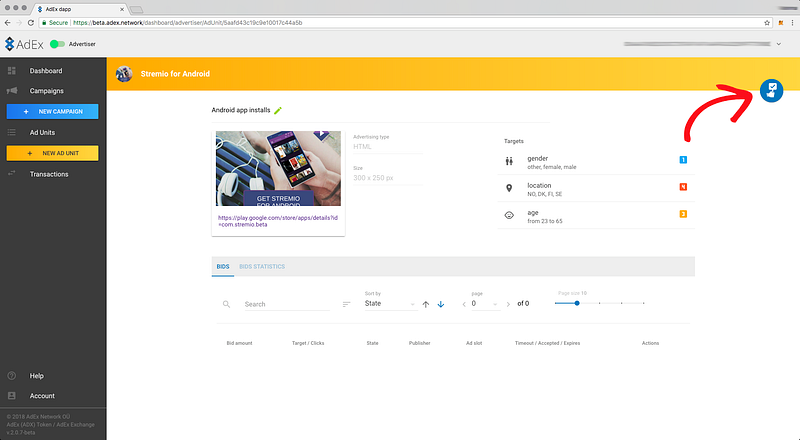The height and width of the screenshot is (440, 800).
Task: Close the AdEx dapp browser tab
Action: pos(122,9)
